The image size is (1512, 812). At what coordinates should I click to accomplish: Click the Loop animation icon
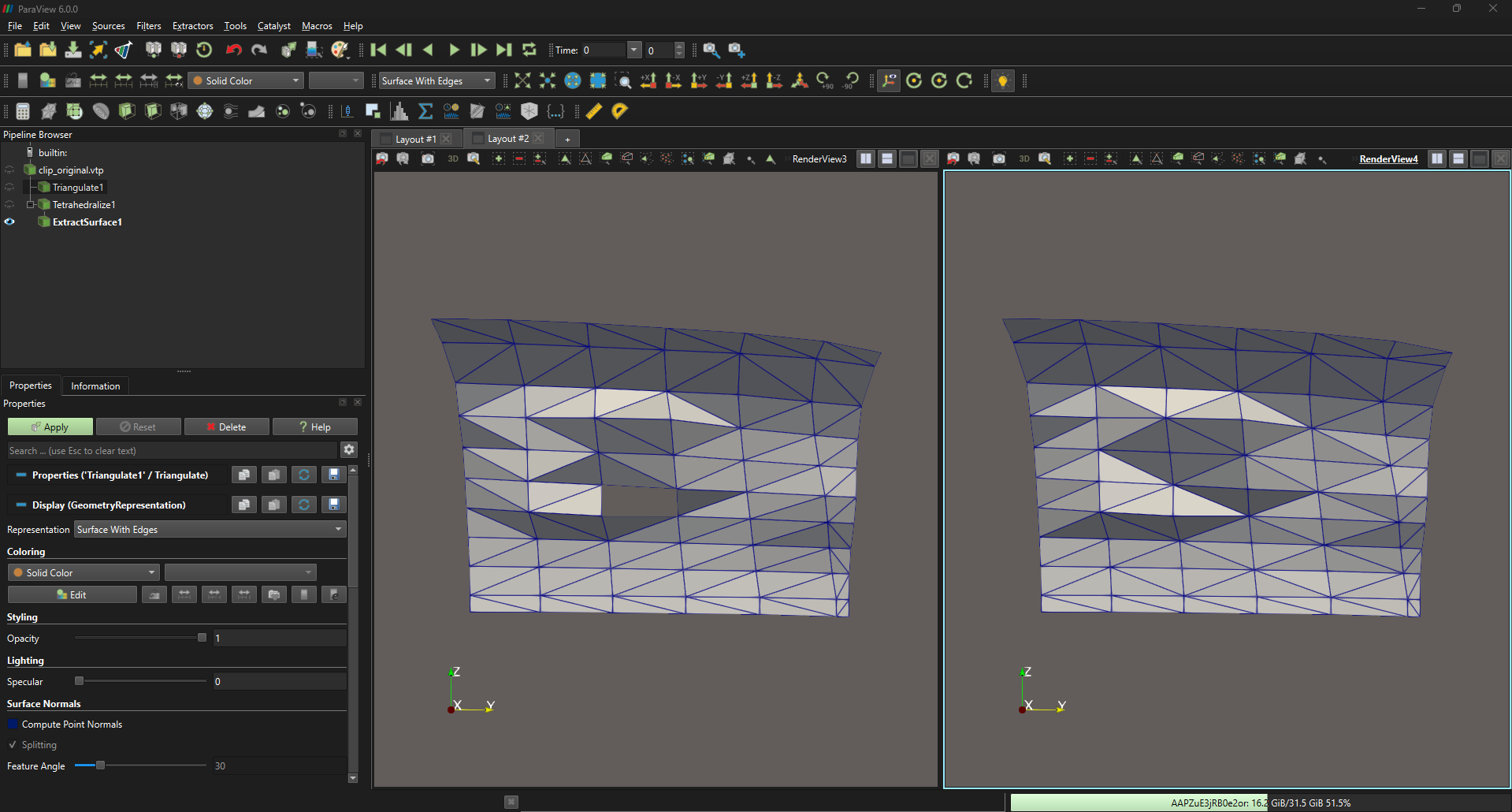(529, 50)
